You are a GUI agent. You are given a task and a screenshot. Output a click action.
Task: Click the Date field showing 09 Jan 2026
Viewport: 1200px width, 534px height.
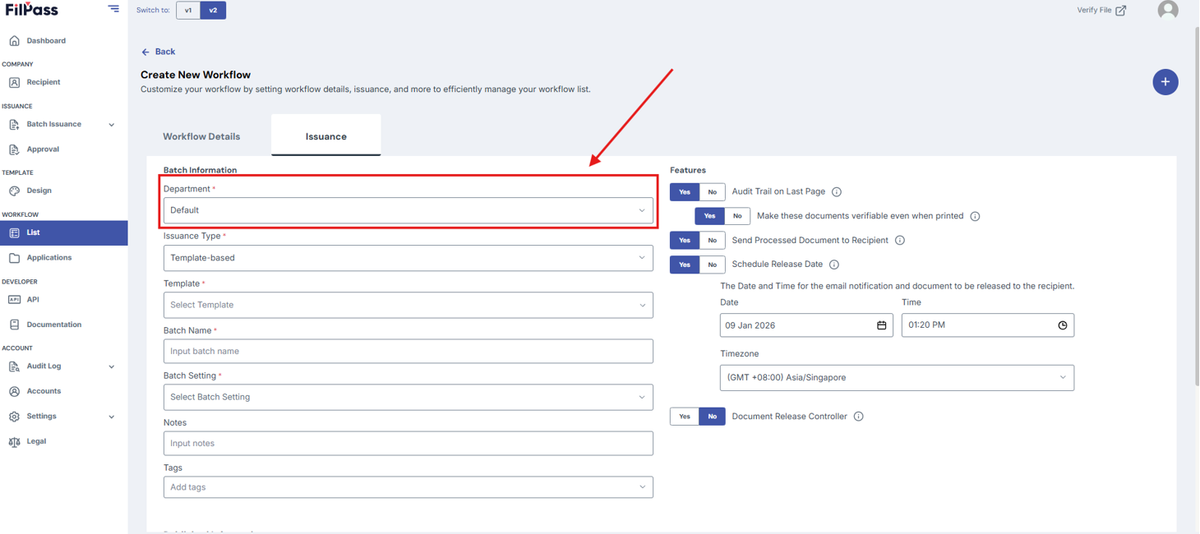click(x=806, y=325)
